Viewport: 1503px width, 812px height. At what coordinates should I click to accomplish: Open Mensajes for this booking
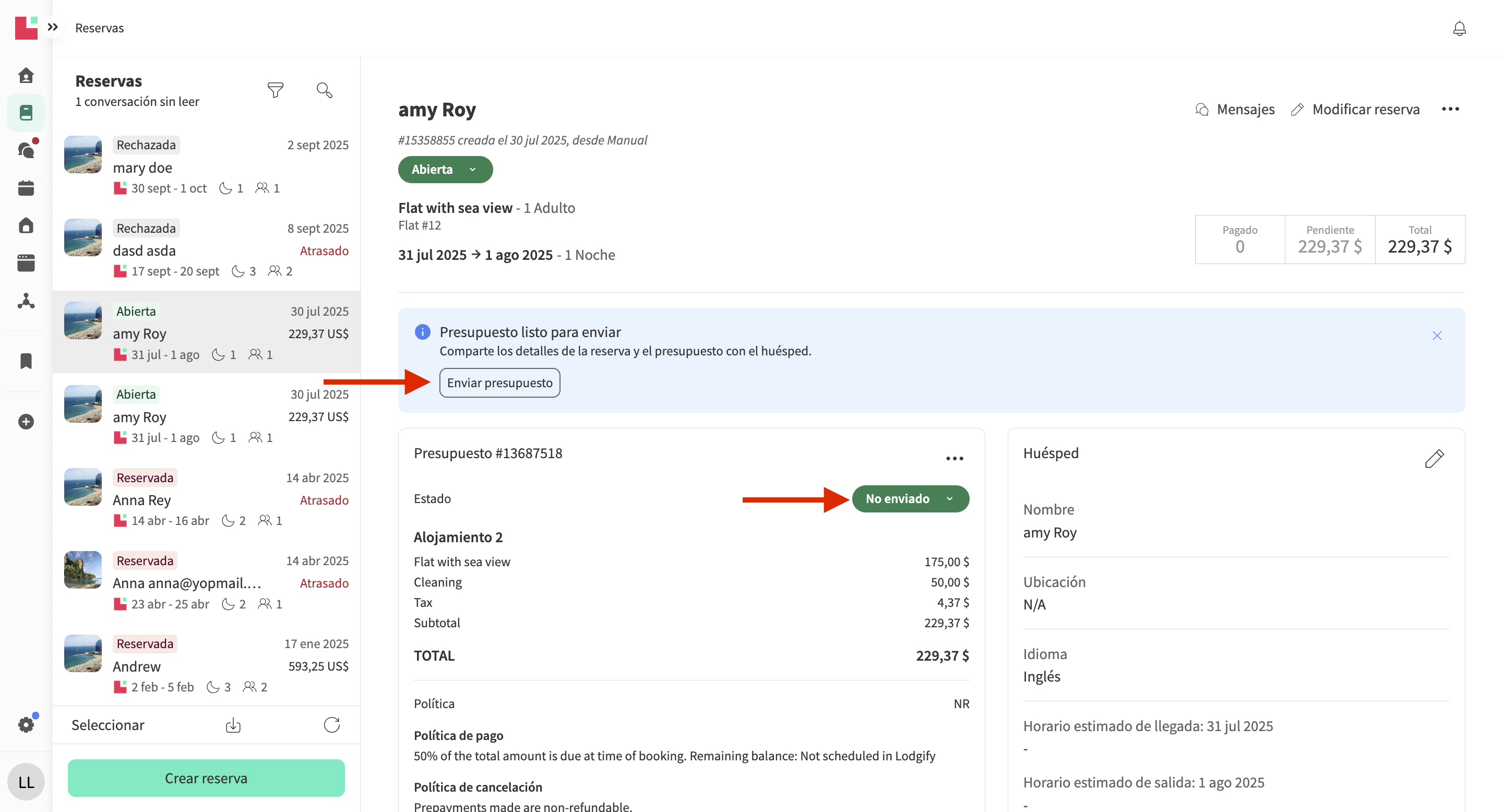coord(1235,109)
